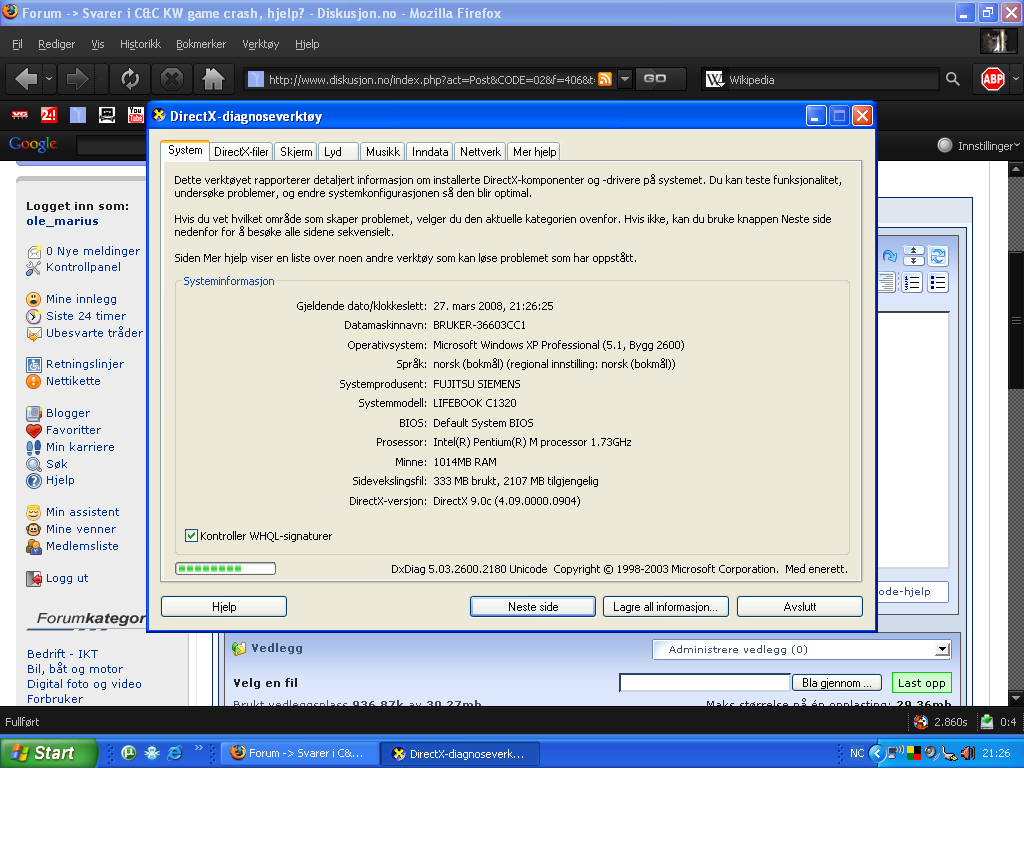Open the Administrere vedlegg dropdown
Screen dimensions: 1024x849
coord(801,649)
